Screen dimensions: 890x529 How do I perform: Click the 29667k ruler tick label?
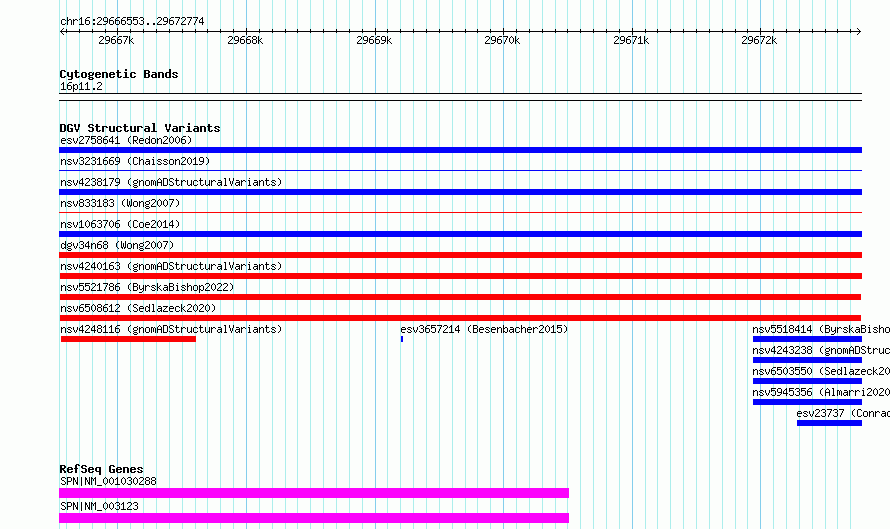pyautogui.click(x=116, y=40)
